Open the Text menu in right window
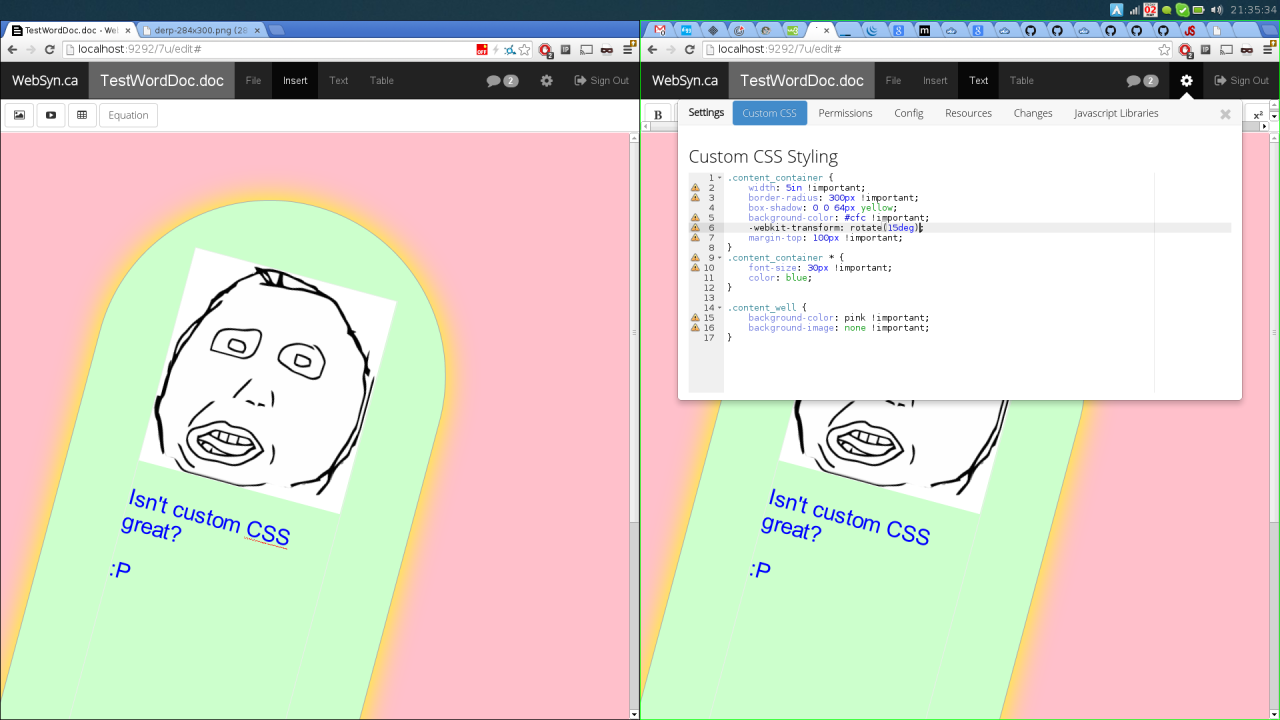The width and height of the screenshot is (1280, 720). click(979, 81)
